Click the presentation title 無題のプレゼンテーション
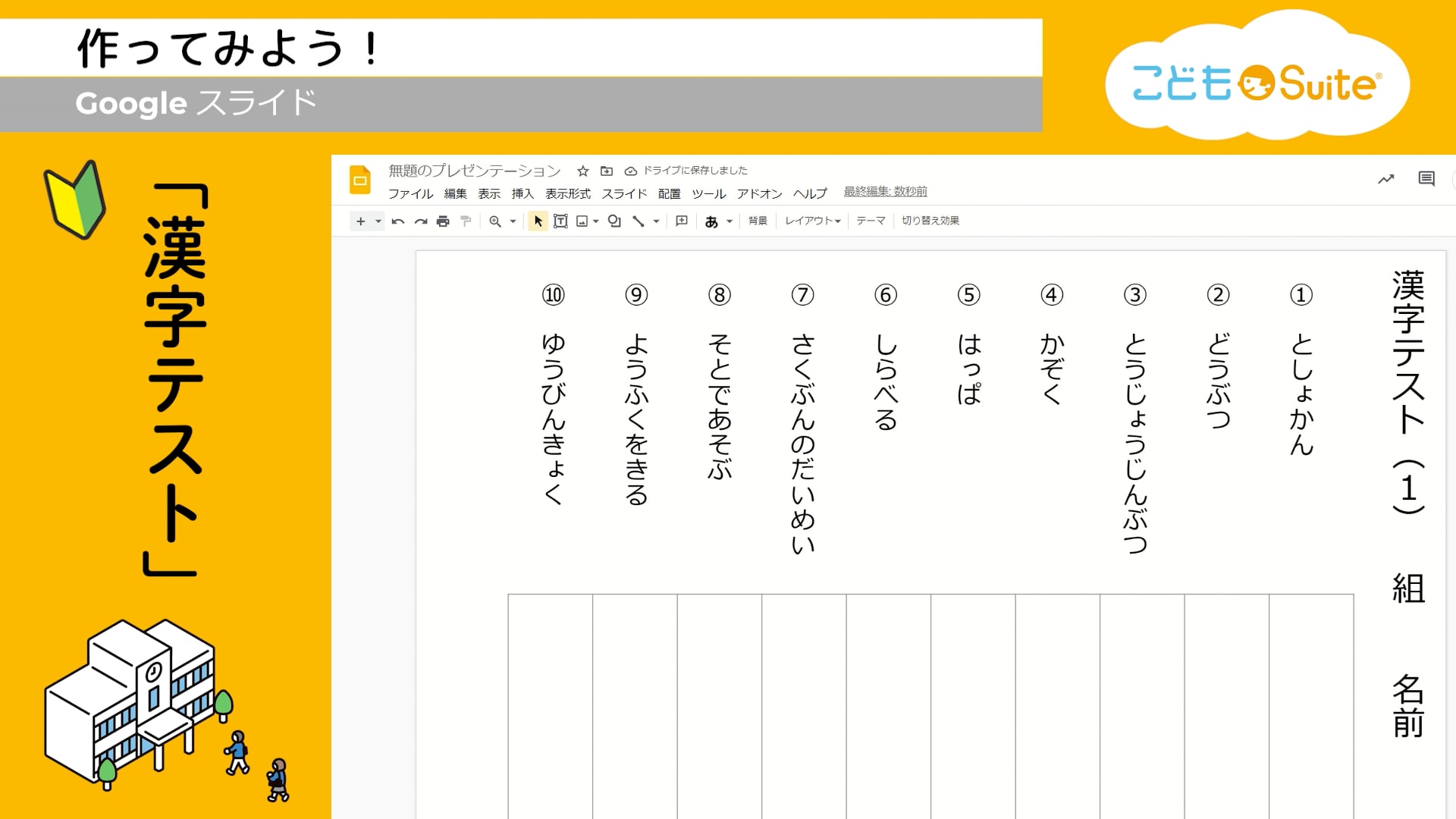The image size is (1456, 819). (x=475, y=171)
